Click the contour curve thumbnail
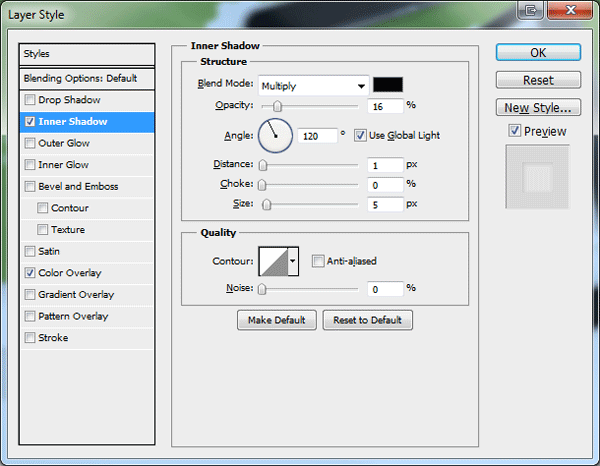 [x=273, y=261]
